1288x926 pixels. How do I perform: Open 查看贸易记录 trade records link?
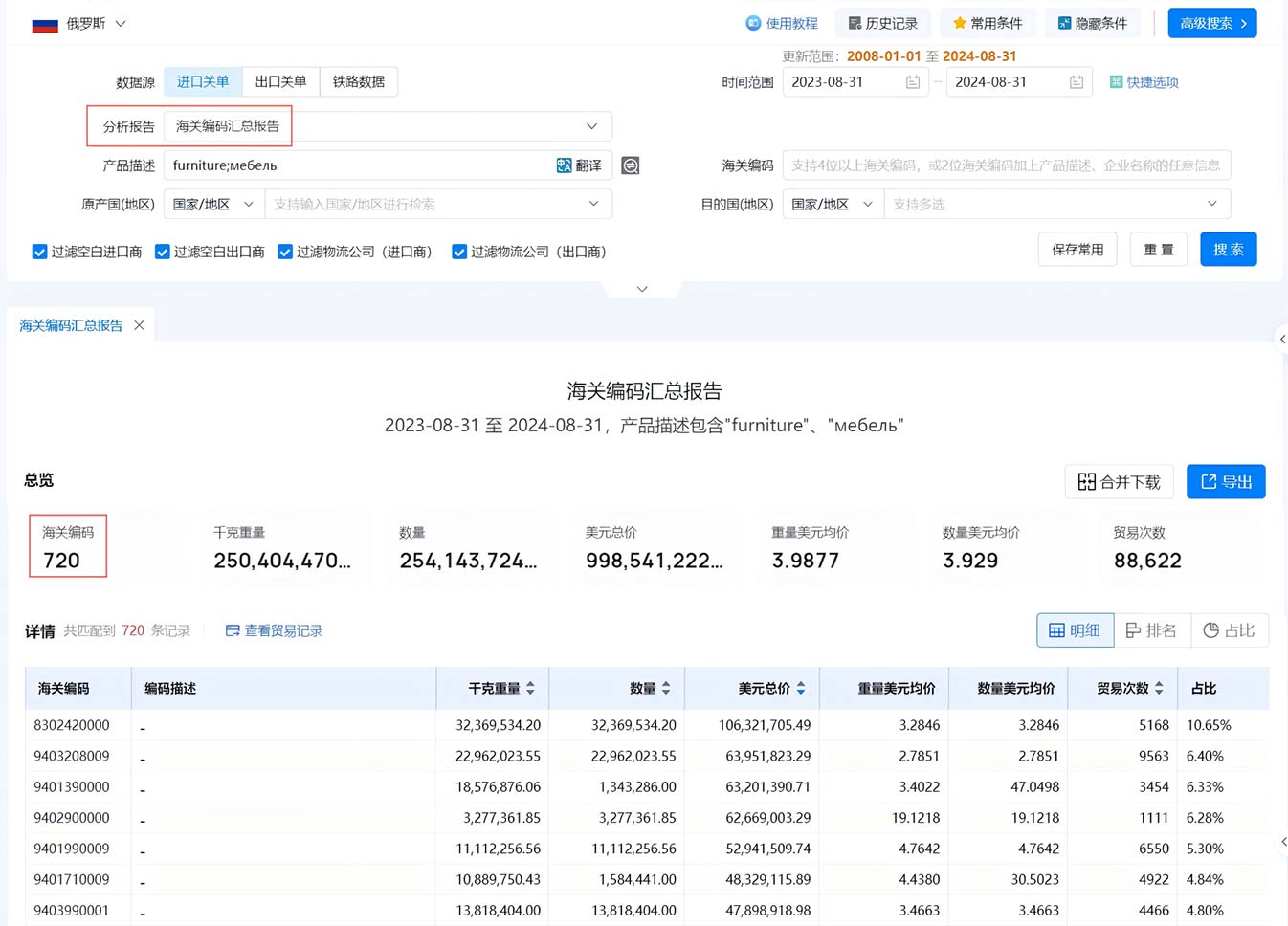(x=274, y=631)
